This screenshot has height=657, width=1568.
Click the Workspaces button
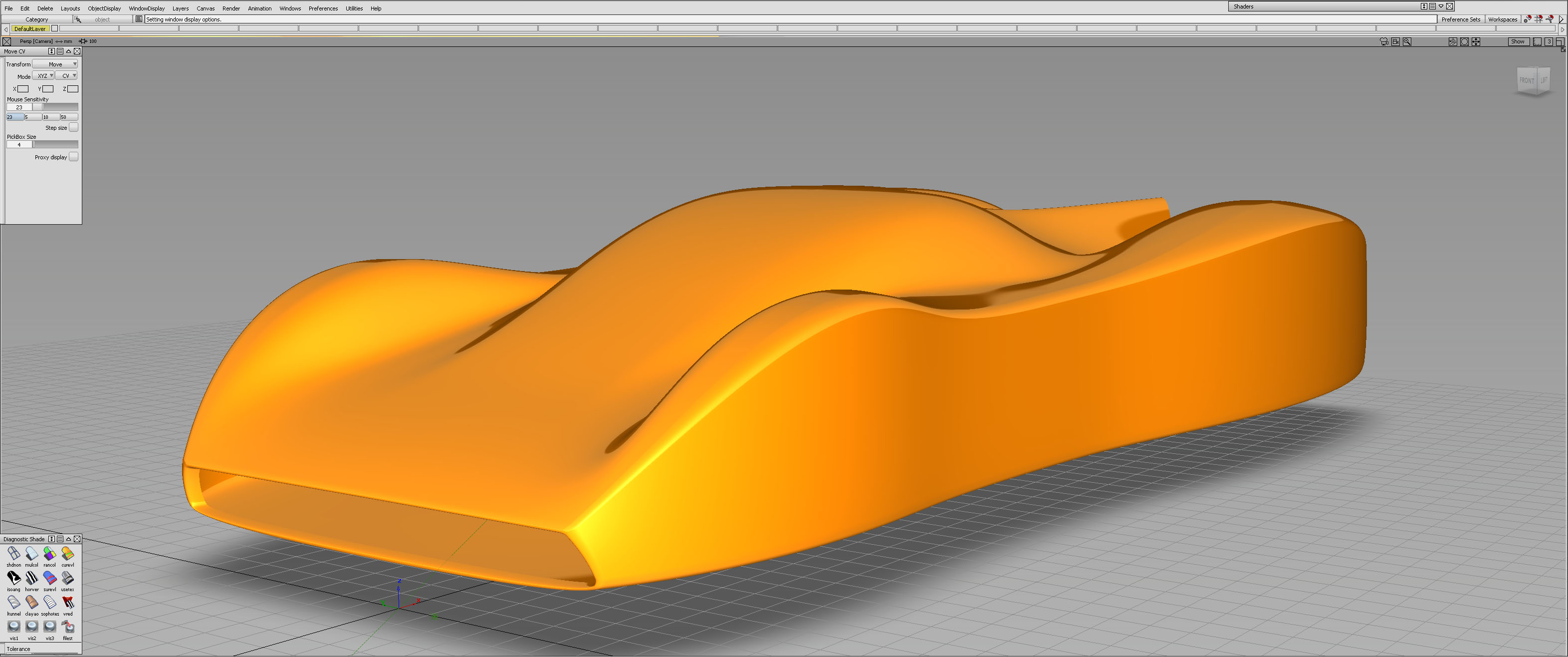click(x=1502, y=19)
